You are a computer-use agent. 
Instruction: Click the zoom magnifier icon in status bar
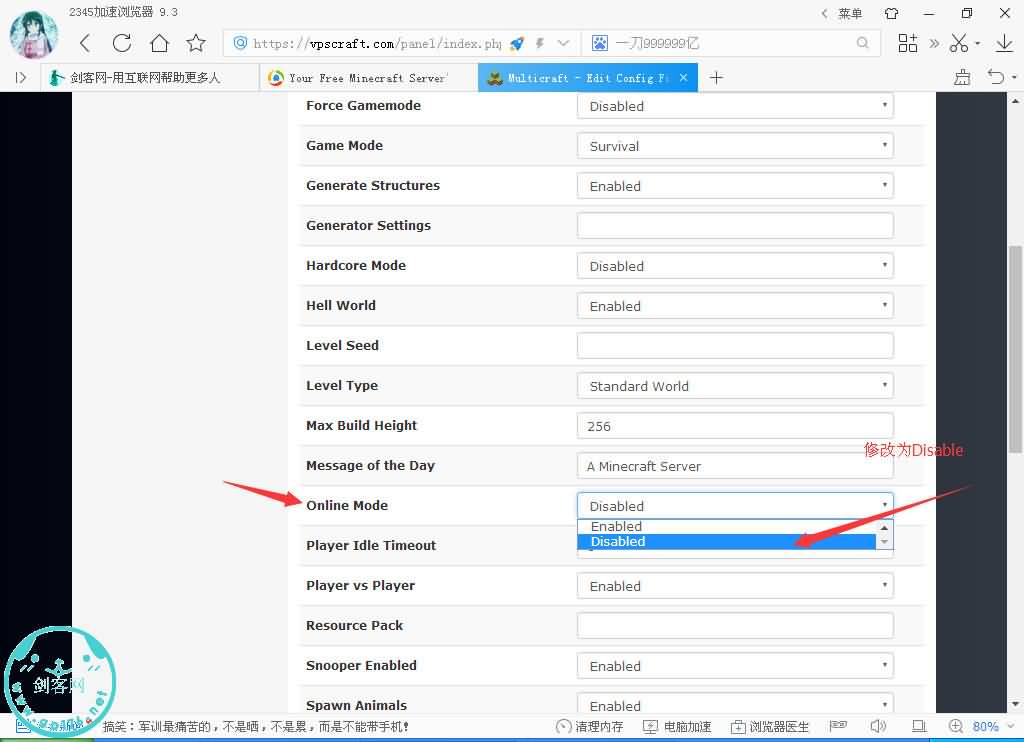pyautogui.click(x=955, y=726)
